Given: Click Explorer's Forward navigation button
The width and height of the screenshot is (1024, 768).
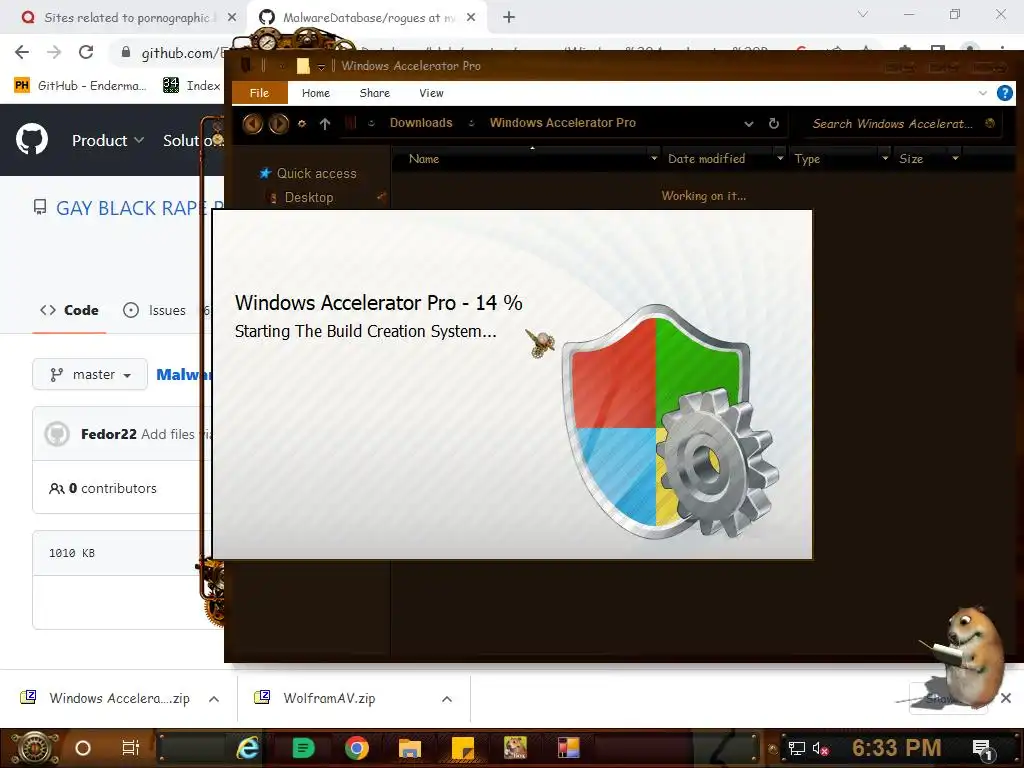Looking at the screenshot, I should point(278,123).
